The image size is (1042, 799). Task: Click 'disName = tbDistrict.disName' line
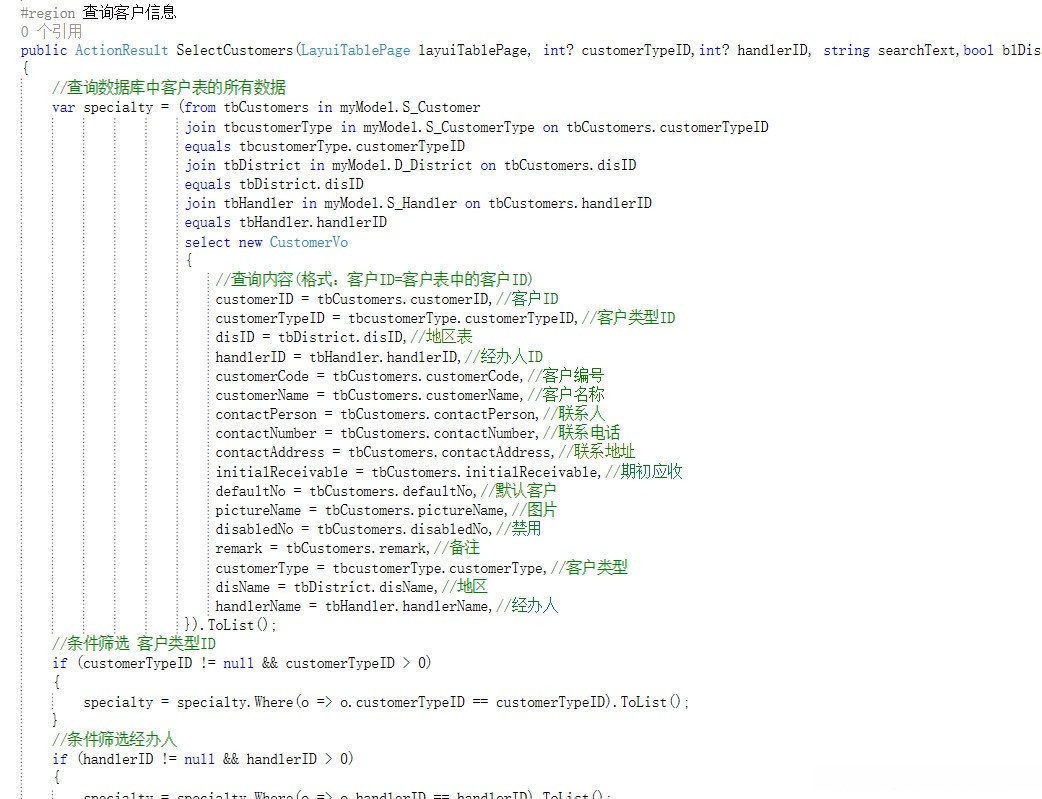click(326, 587)
